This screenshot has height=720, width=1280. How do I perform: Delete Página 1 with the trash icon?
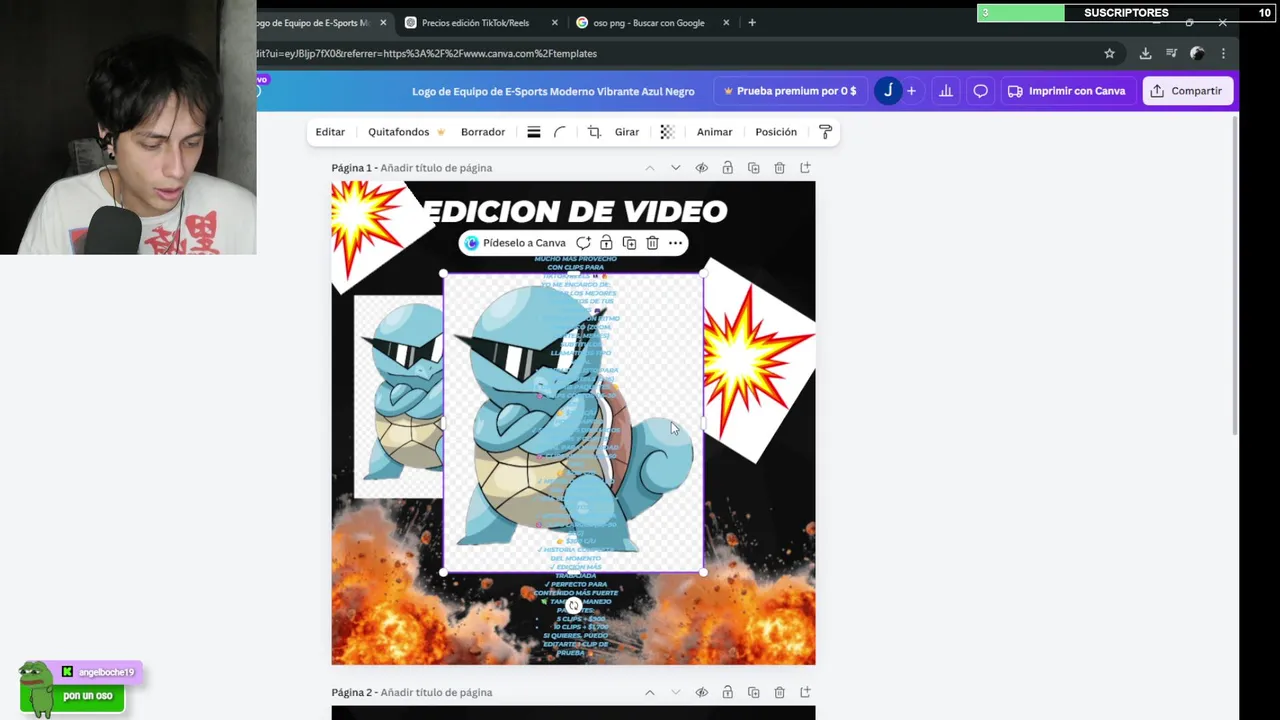780,168
